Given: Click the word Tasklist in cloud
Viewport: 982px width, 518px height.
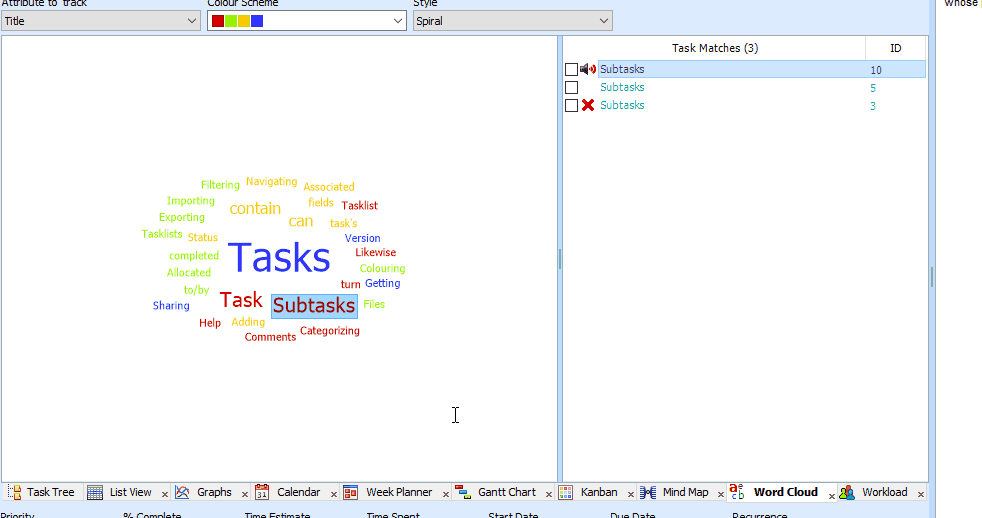Looking at the screenshot, I should pyautogui.click(x=359, y=205).
